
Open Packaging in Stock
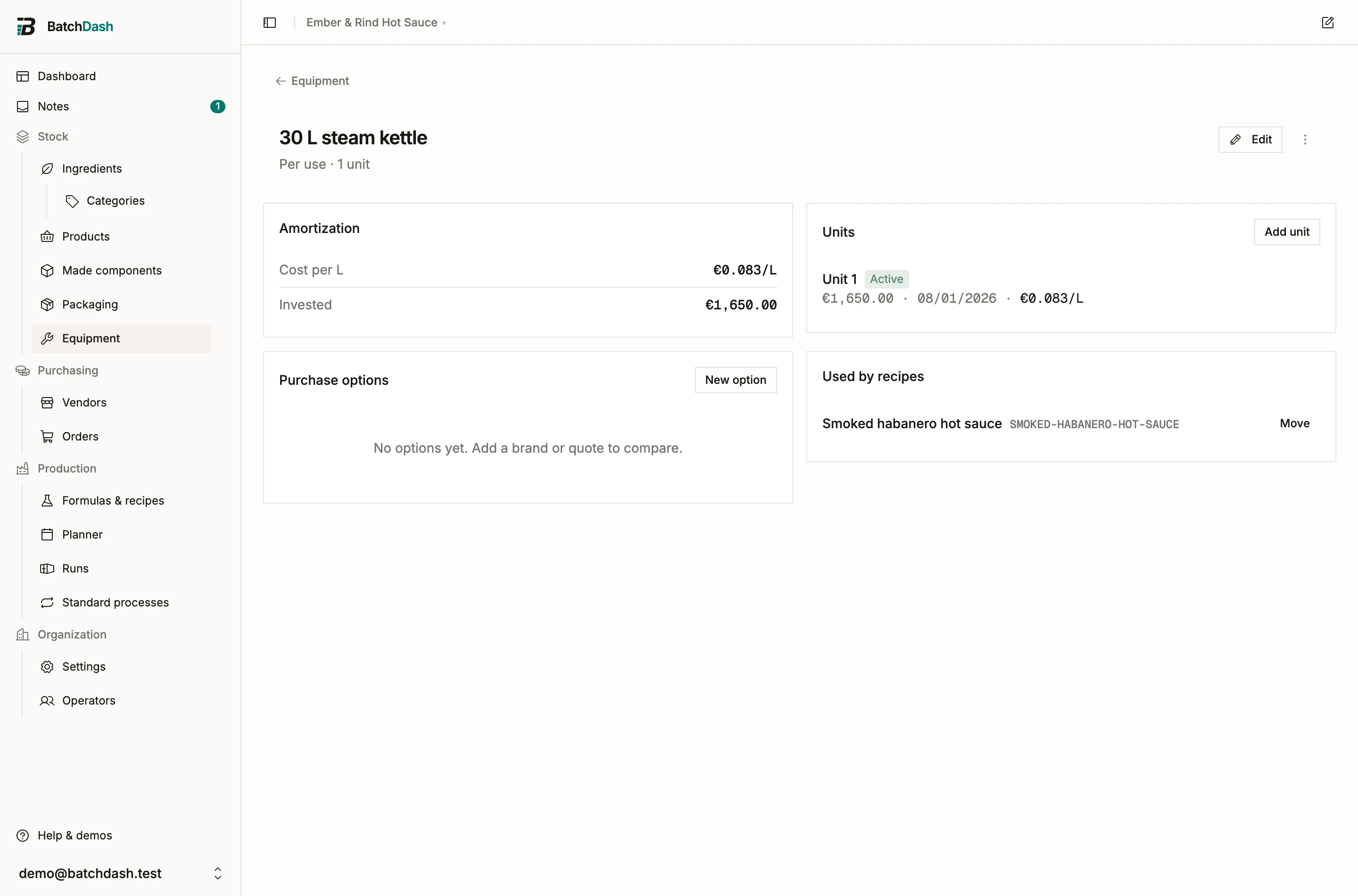point(122,305)
